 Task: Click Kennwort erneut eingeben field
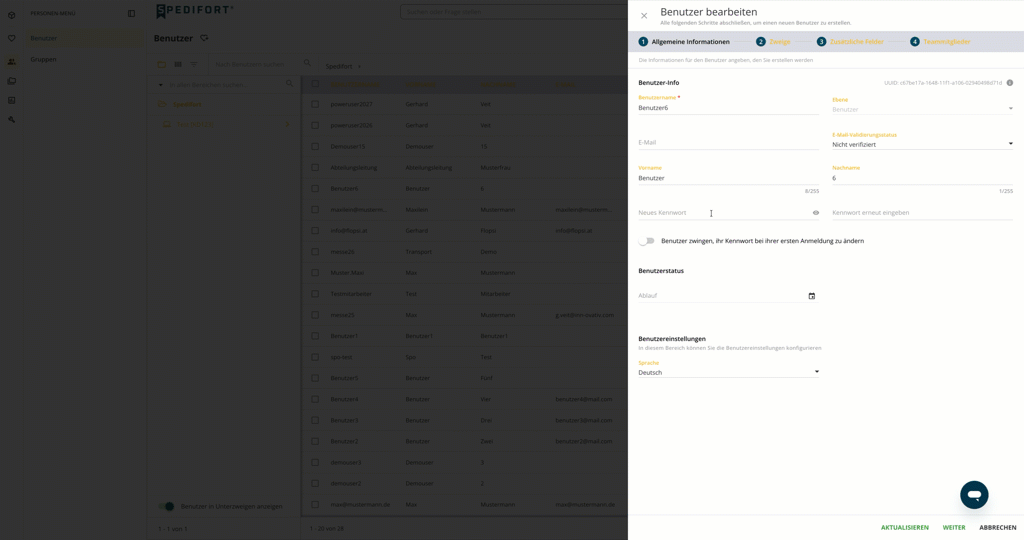click(922, 213)
